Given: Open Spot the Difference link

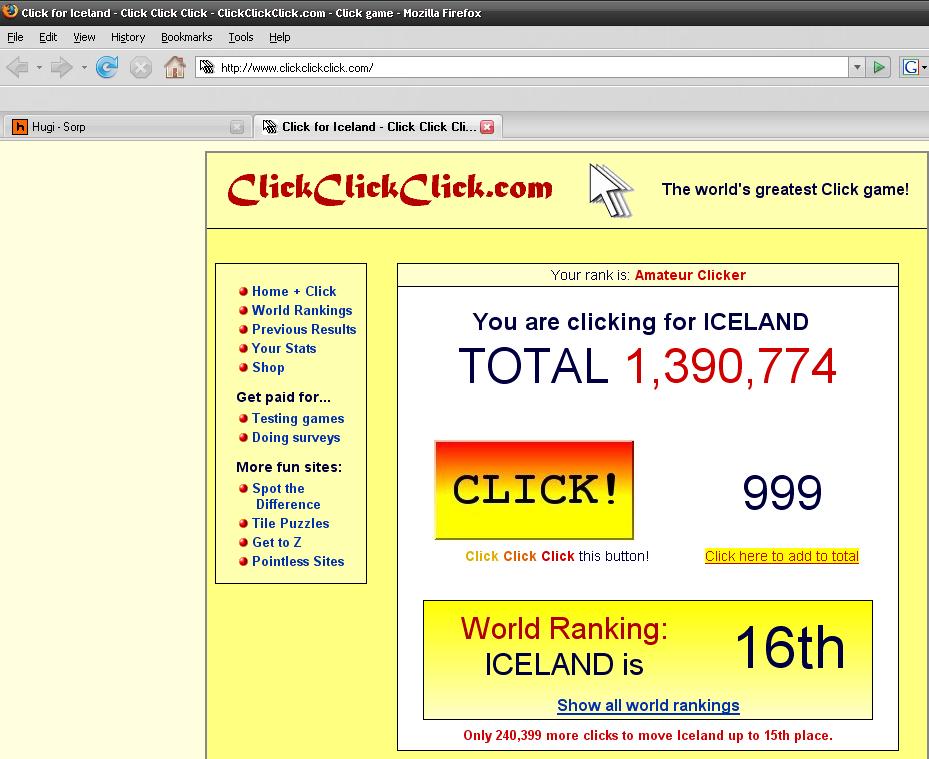Looking at the screenshot, I should click(286, 496).
